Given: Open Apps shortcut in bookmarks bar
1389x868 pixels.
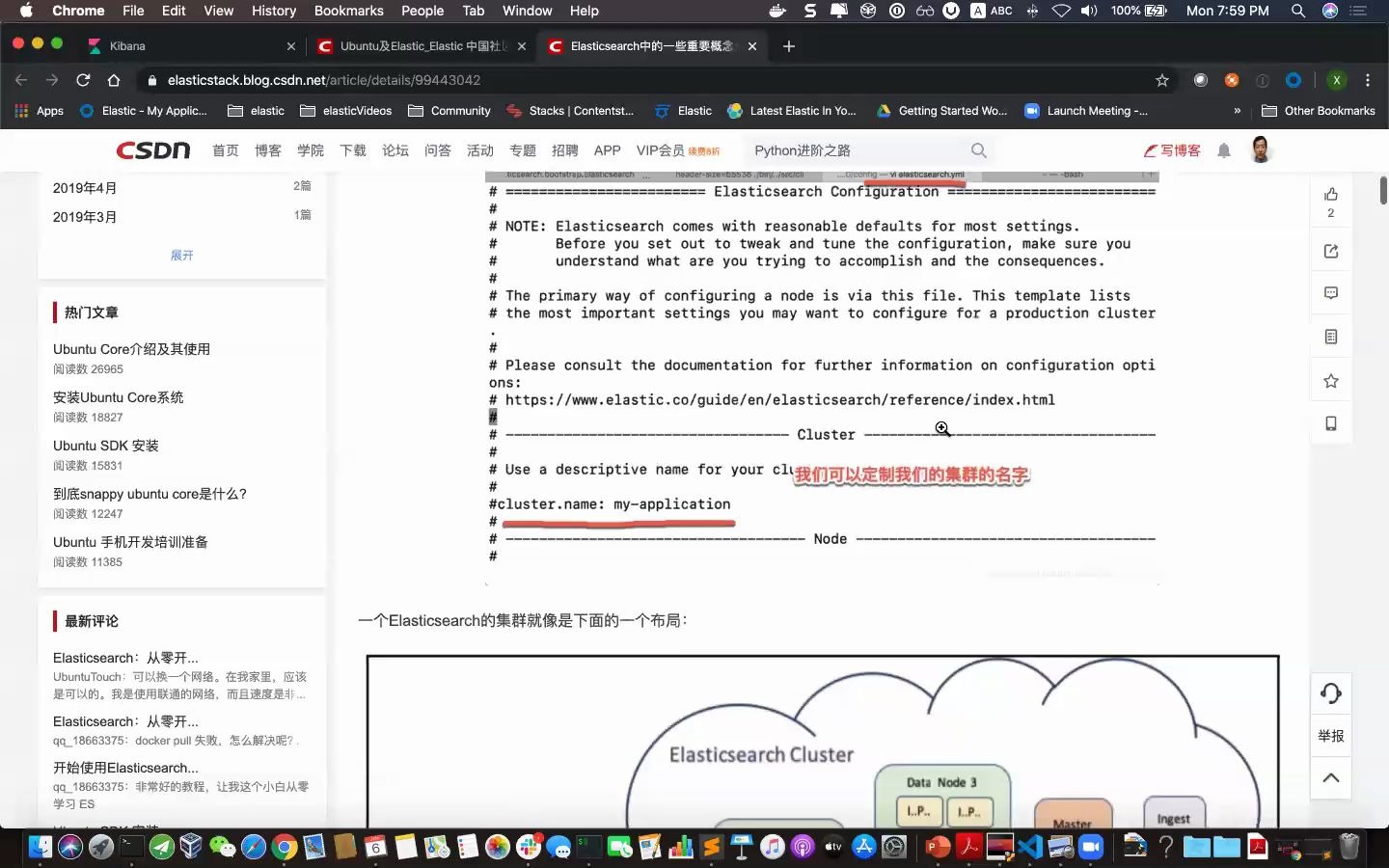Looking at the screenshot, I should click(x=40, y=111).
